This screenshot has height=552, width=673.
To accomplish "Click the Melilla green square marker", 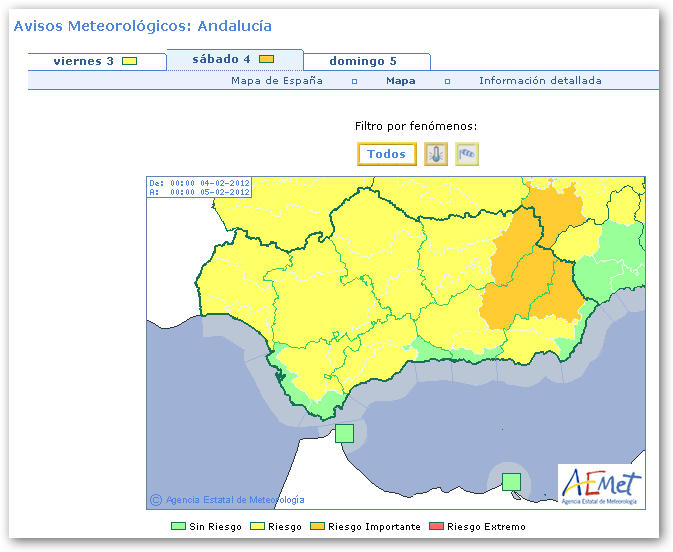I will coord(511,481).
